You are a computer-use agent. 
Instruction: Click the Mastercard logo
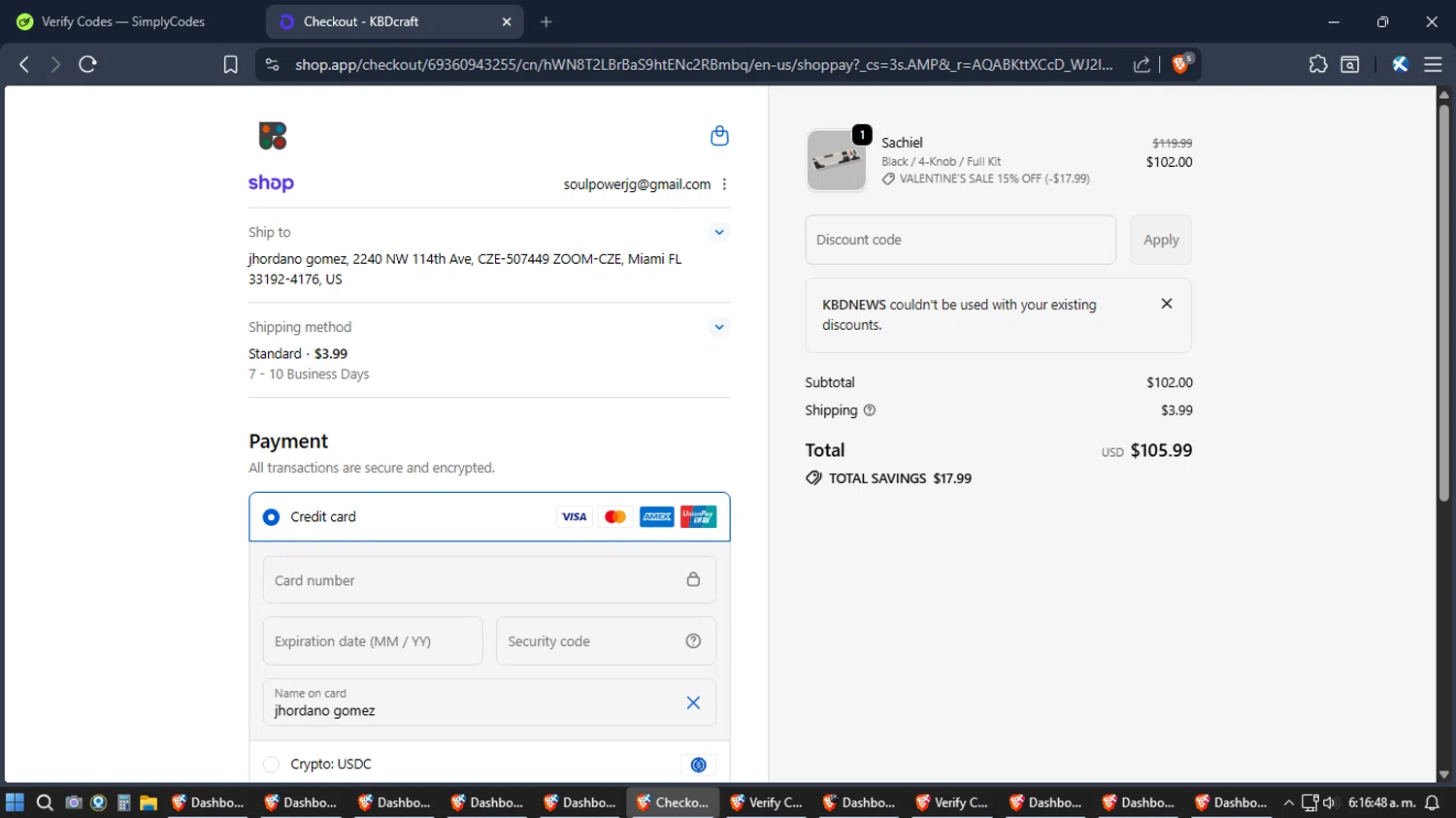coord(615,517)
